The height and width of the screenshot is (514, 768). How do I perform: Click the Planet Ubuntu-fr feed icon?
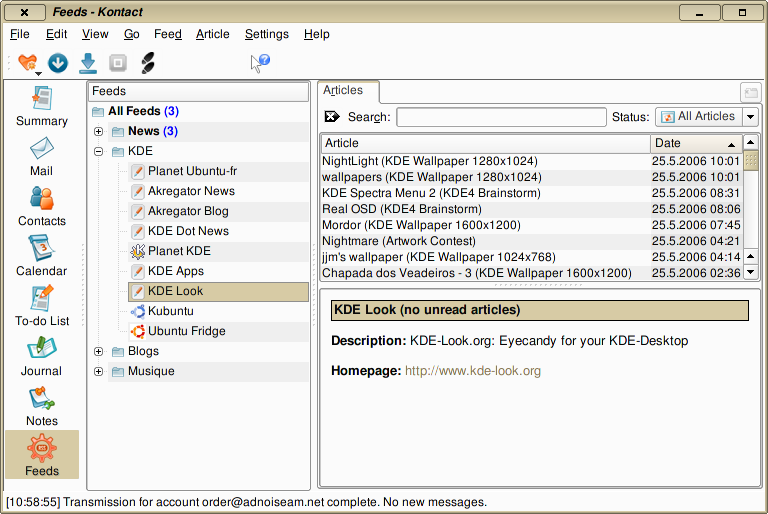pos(138,171)
